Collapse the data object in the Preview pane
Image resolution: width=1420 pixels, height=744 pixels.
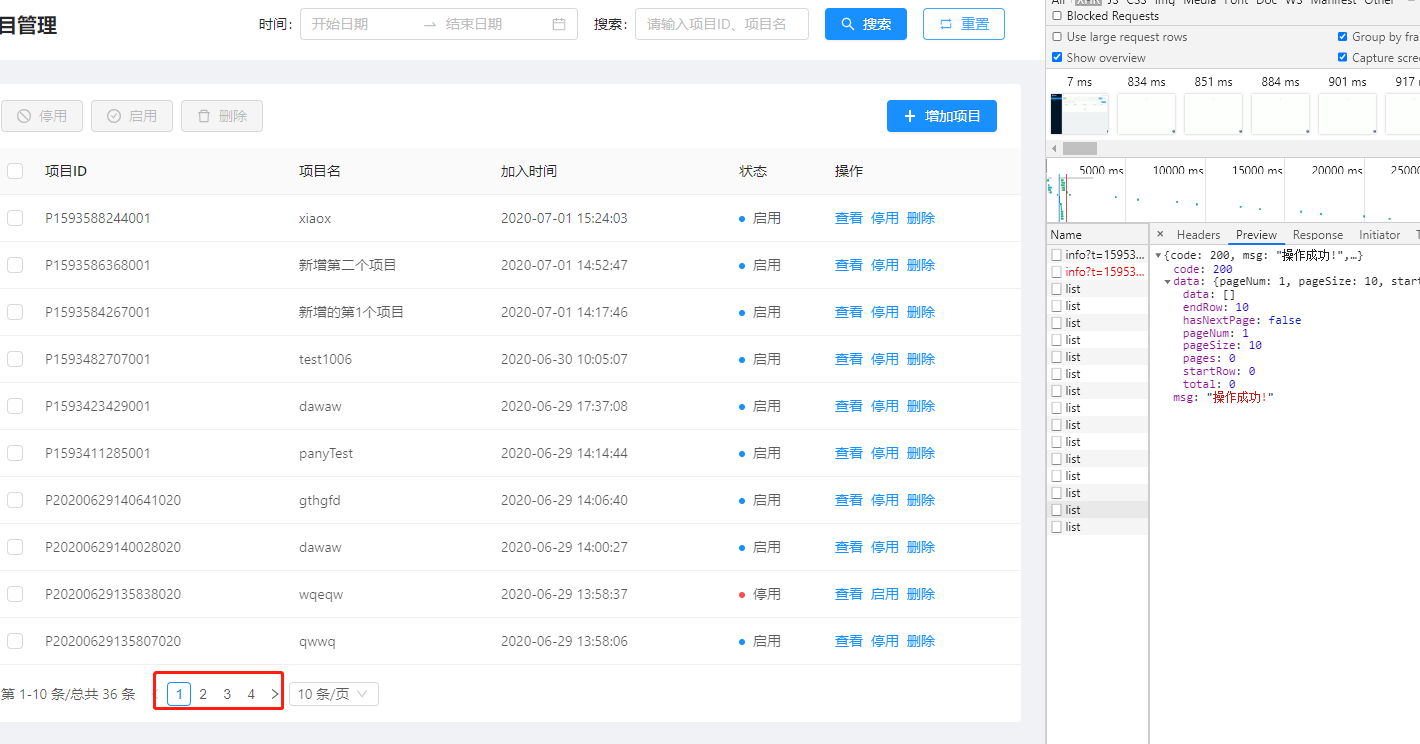click(x=1167, y=281)
